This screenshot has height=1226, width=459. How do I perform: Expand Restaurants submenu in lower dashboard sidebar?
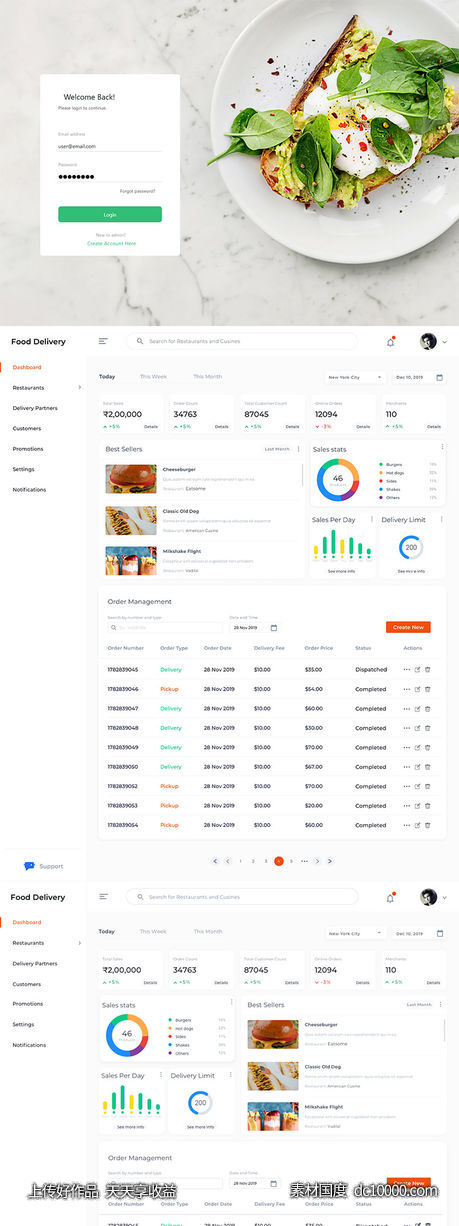click(x=79, y=943)
